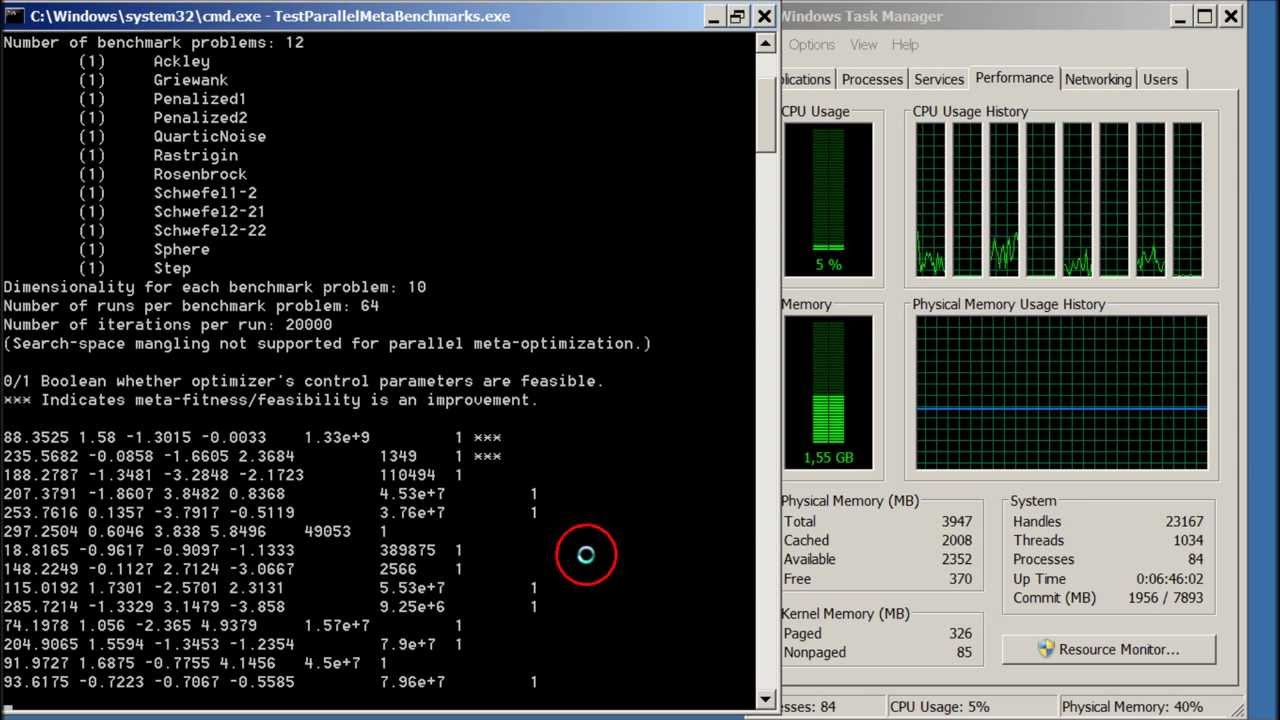Click the cmd scrollbar down arrow

(x=766, y=699)
